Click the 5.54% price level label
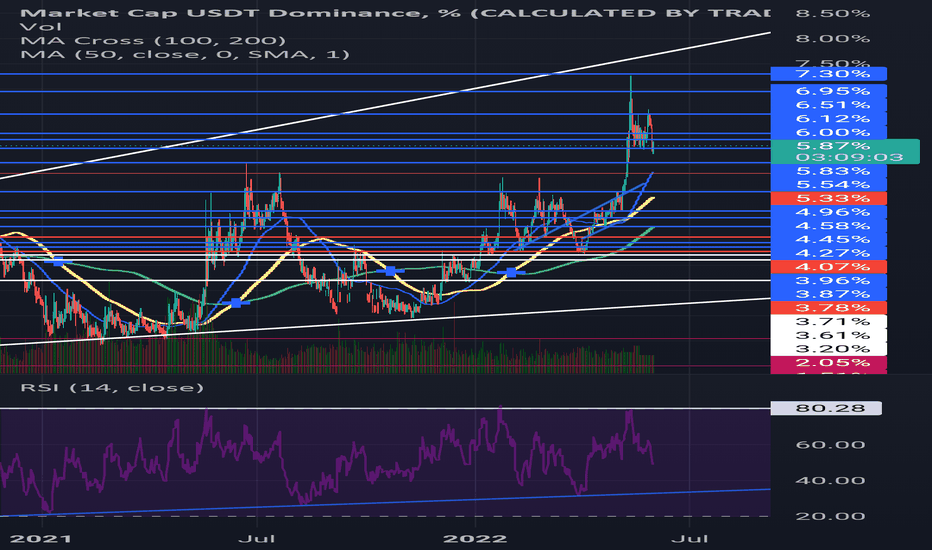The width and height of the screenshot is (932, 550). (829, 184)
